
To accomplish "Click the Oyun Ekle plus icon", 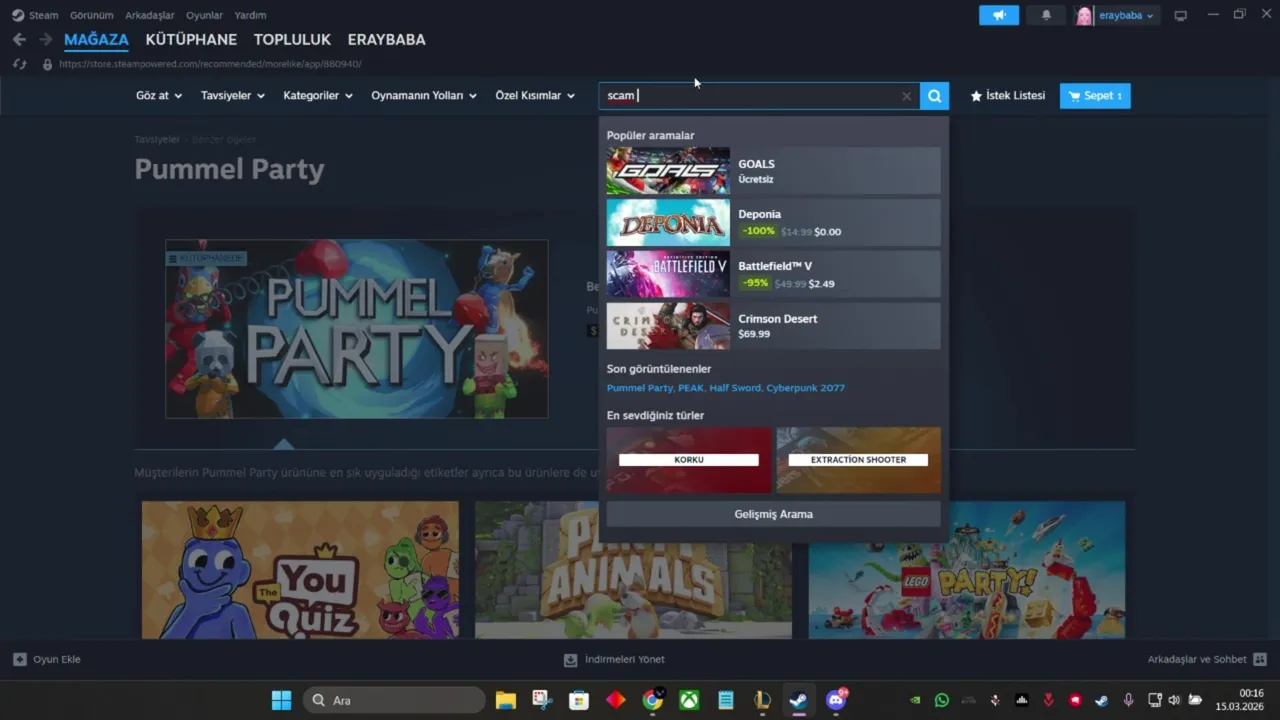I will (19, 659).
